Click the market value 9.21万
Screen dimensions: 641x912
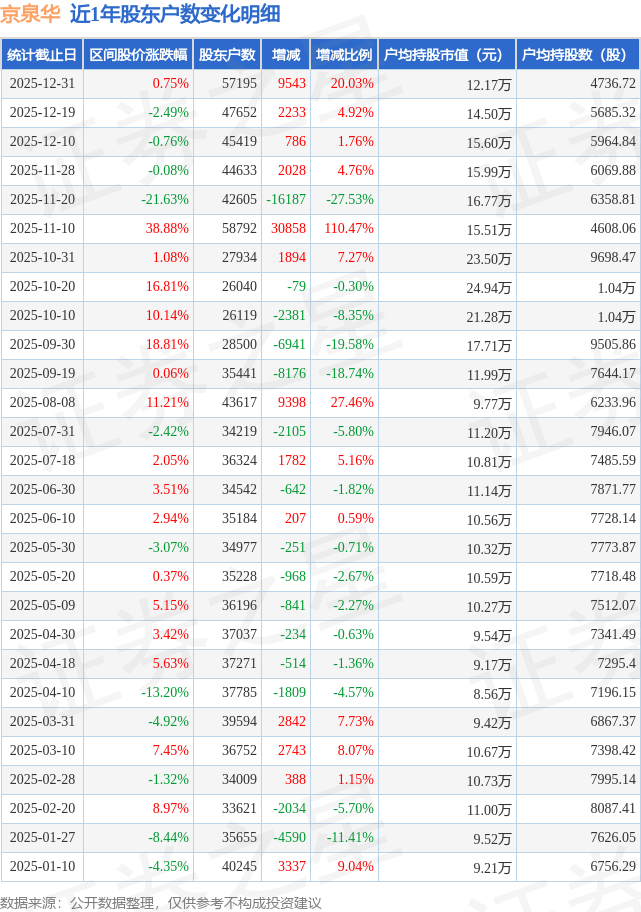tap(492, 867)
